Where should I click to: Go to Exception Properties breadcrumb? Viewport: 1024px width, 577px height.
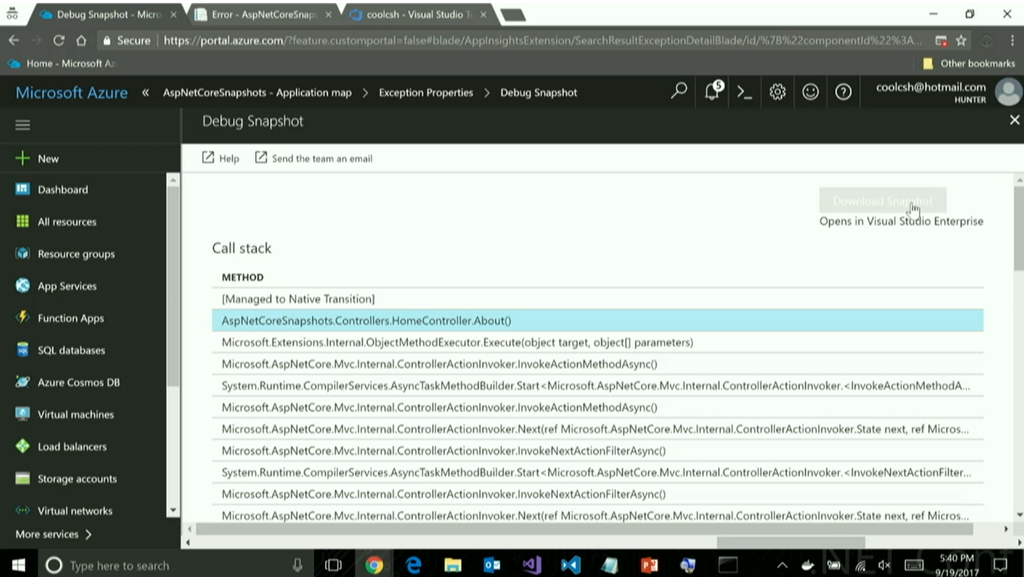coord(426,93)
